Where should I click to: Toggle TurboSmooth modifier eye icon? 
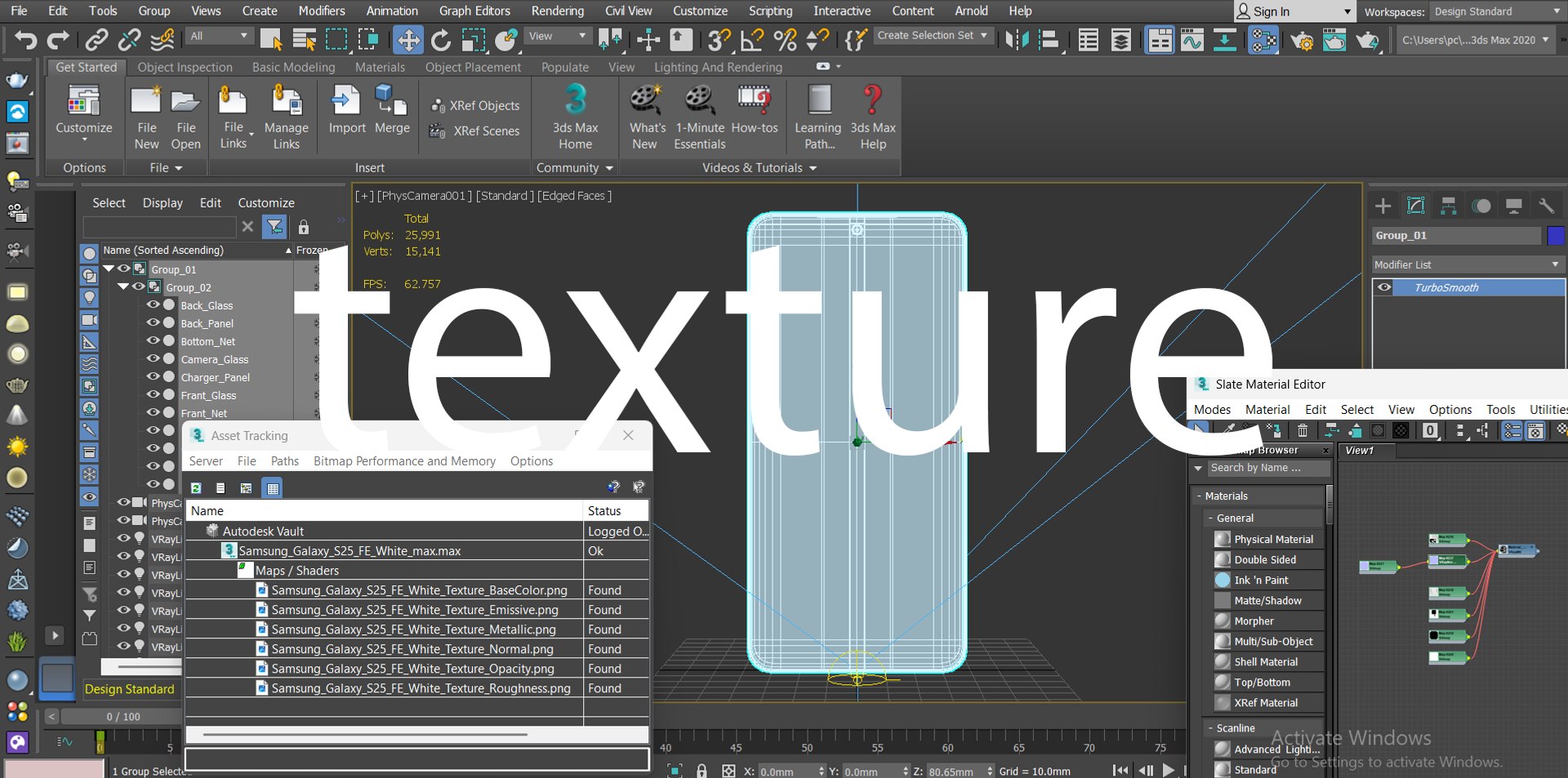(1384, 287)
